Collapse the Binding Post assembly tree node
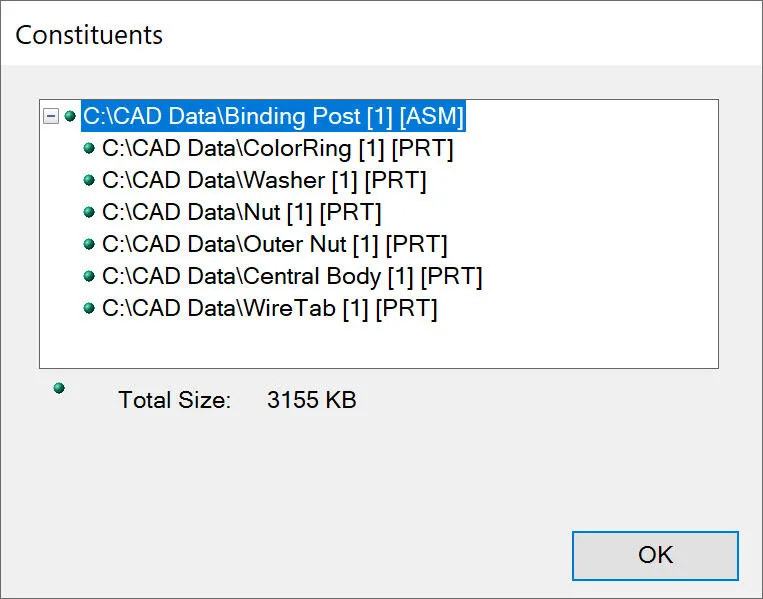 point(51,116)
